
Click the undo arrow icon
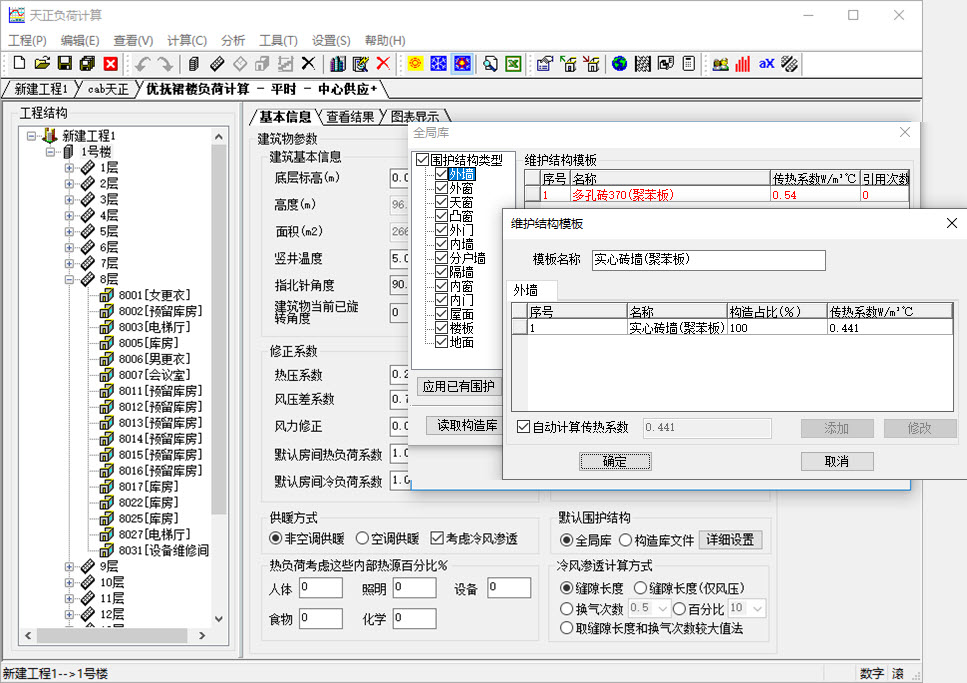point(142,64)
